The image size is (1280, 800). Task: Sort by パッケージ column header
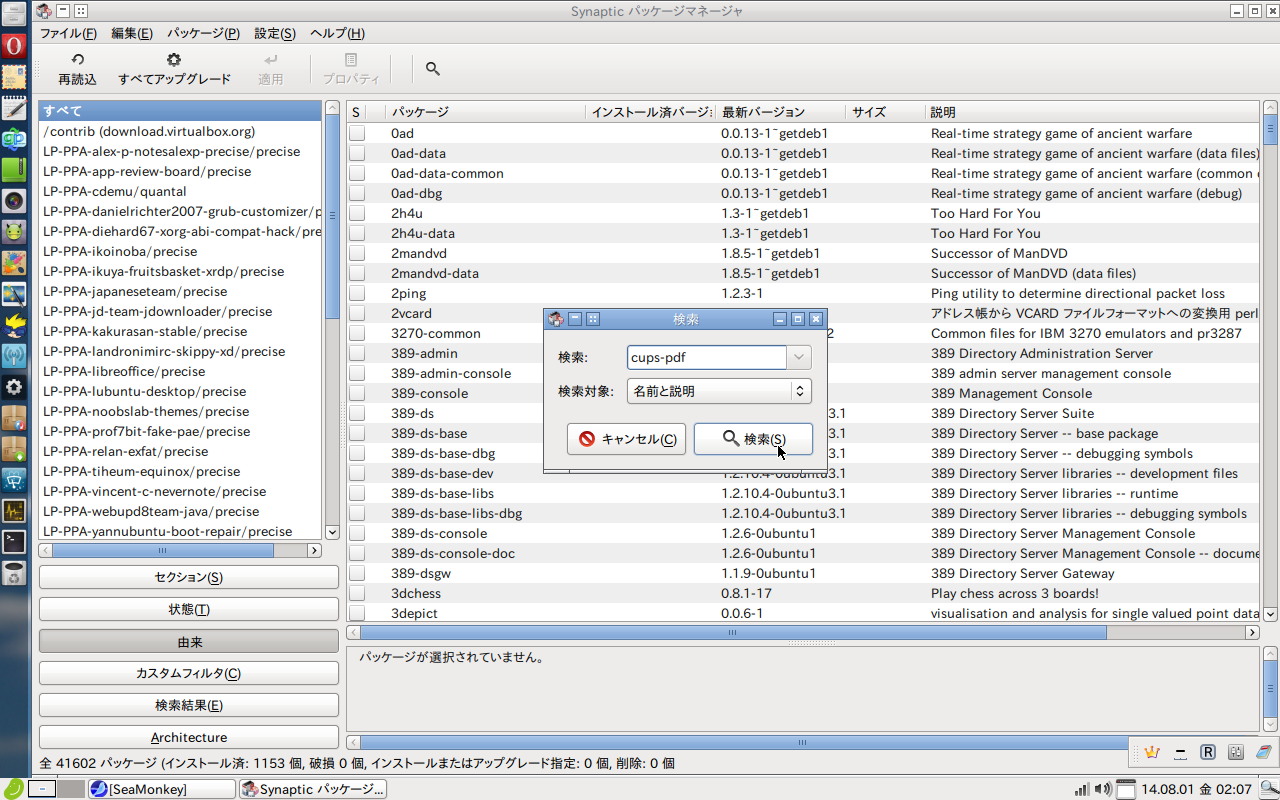coord(486,112)
